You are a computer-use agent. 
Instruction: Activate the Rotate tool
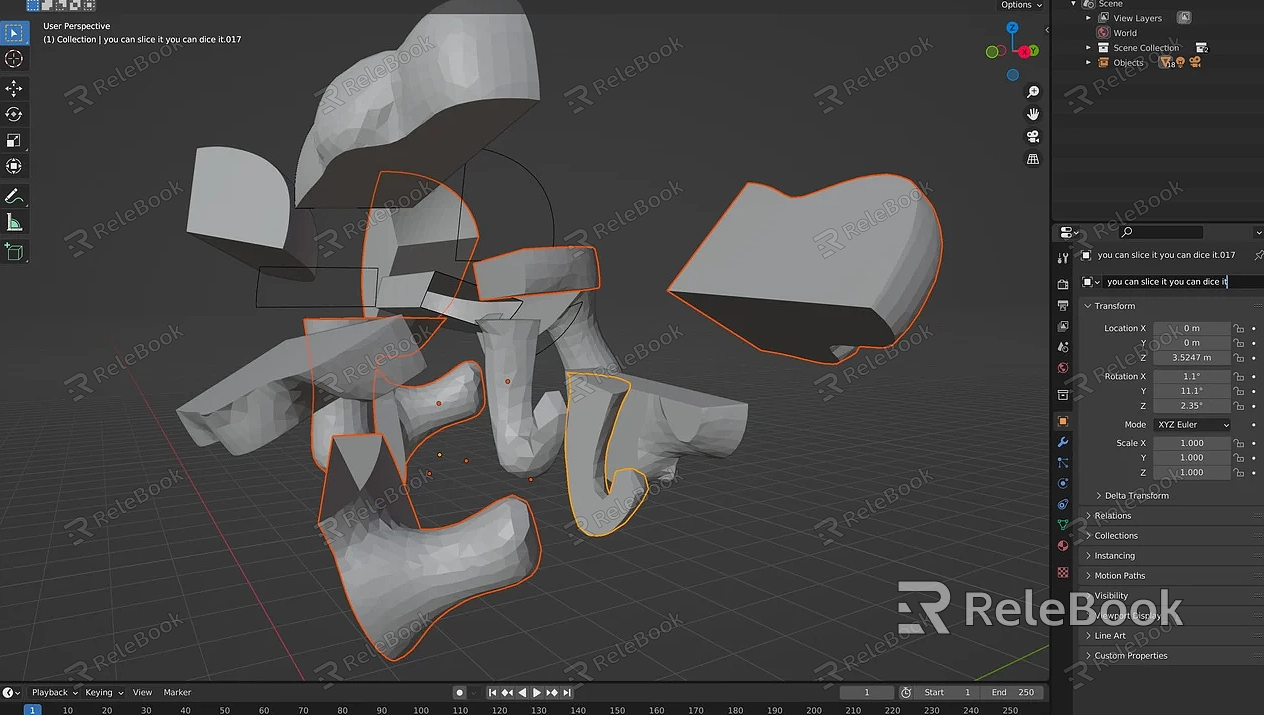(x=14, y=114)
